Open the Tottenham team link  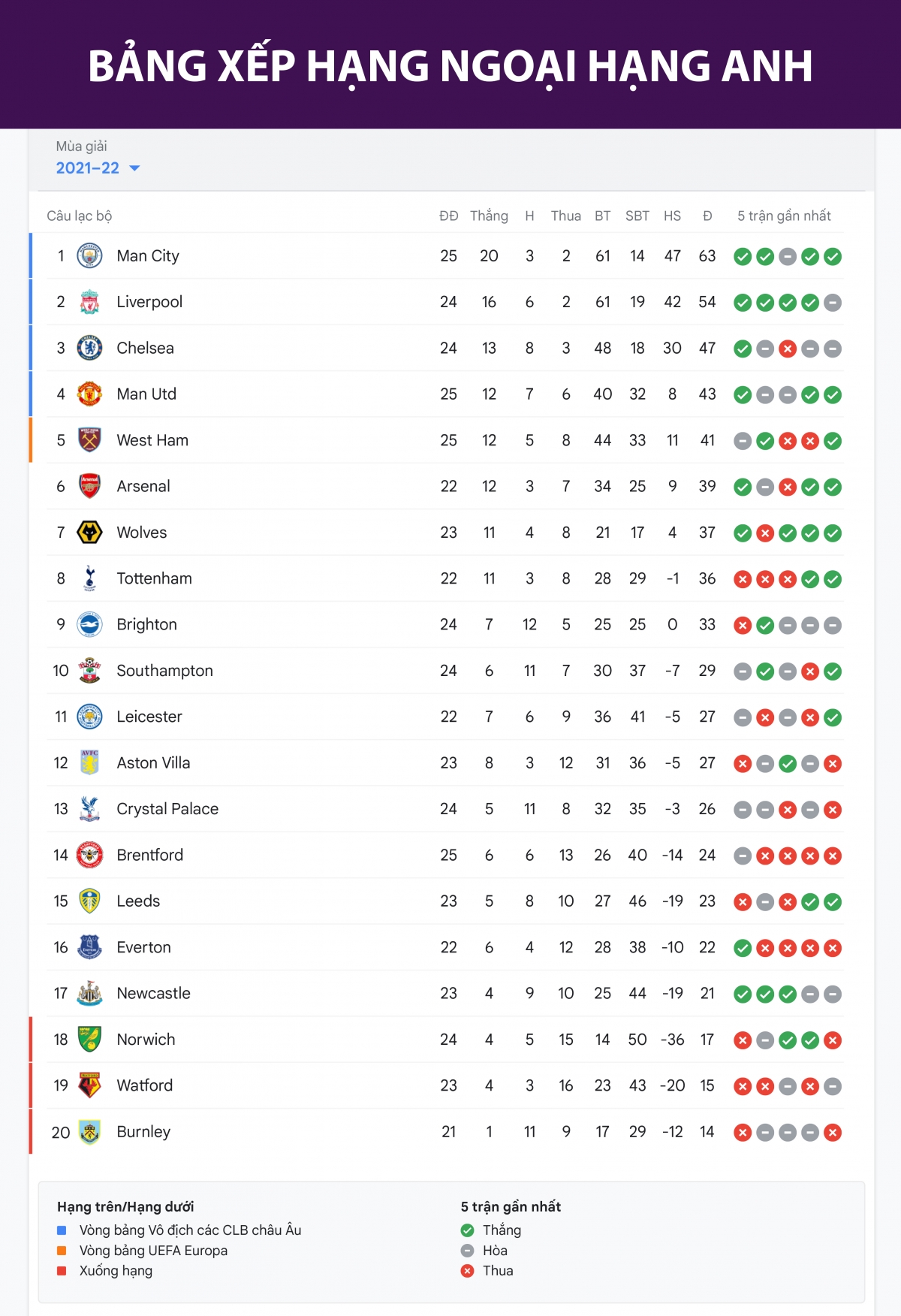(x=154, y=578)
